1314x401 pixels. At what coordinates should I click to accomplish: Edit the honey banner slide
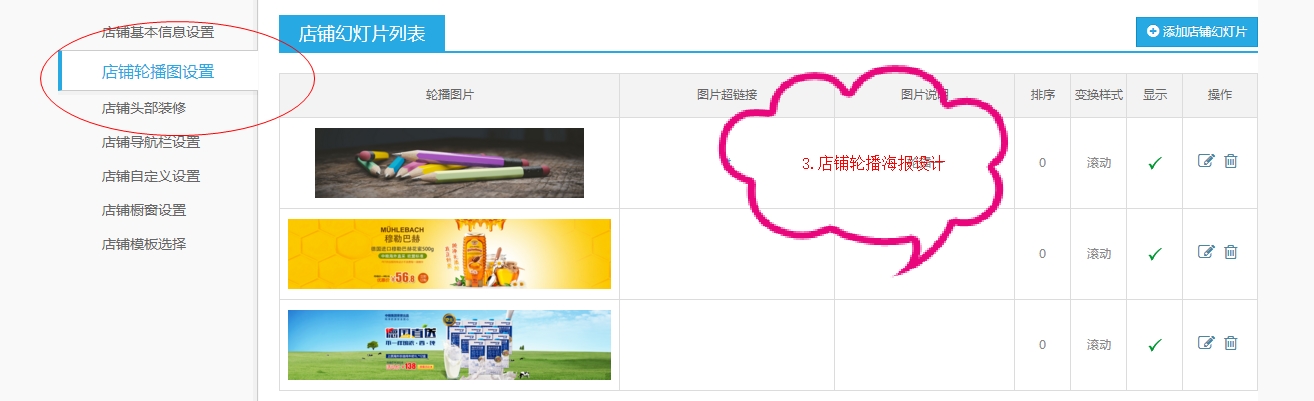[1206, 252]
